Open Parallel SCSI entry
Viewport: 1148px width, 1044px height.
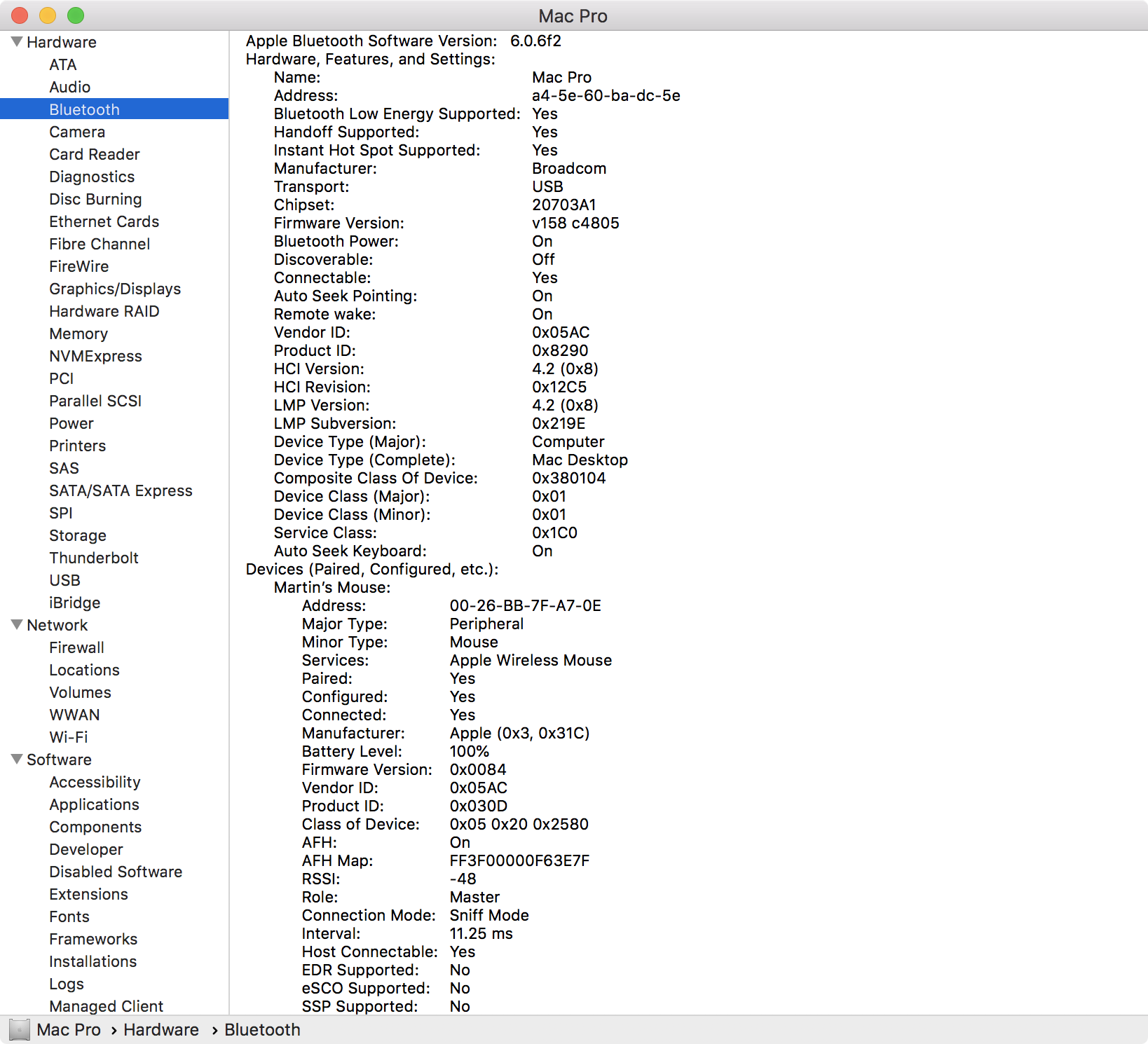point(95,401)
